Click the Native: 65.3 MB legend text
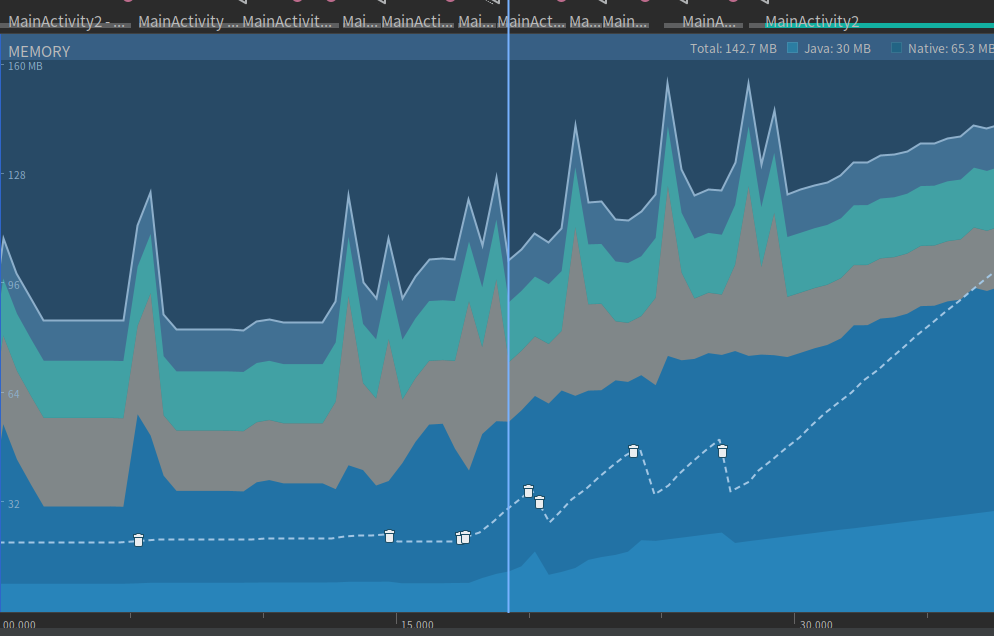The height and width of the screenshot is (636, 994). tap(948, 48)
